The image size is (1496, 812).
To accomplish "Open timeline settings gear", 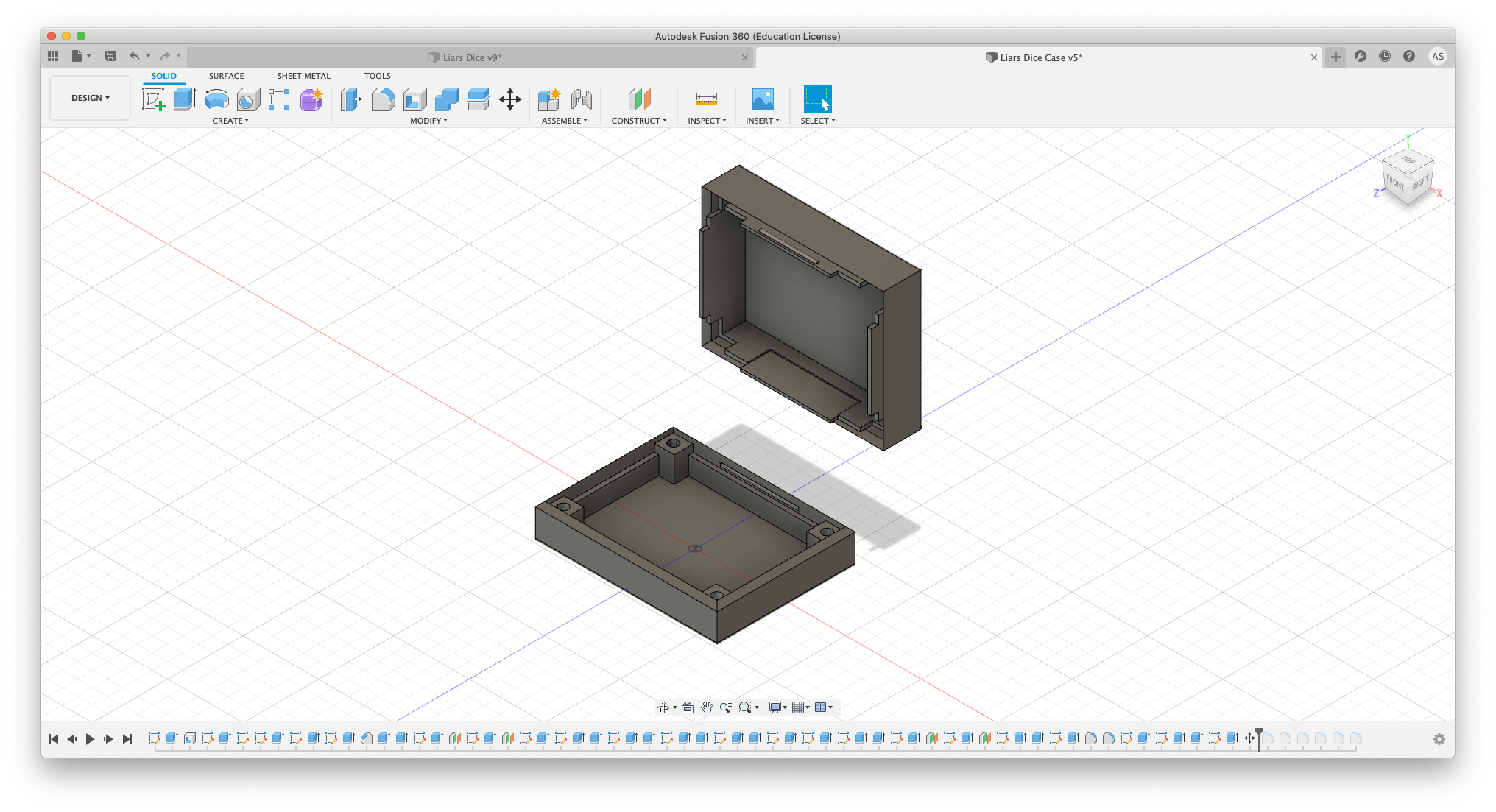I will pos(1439,739).
